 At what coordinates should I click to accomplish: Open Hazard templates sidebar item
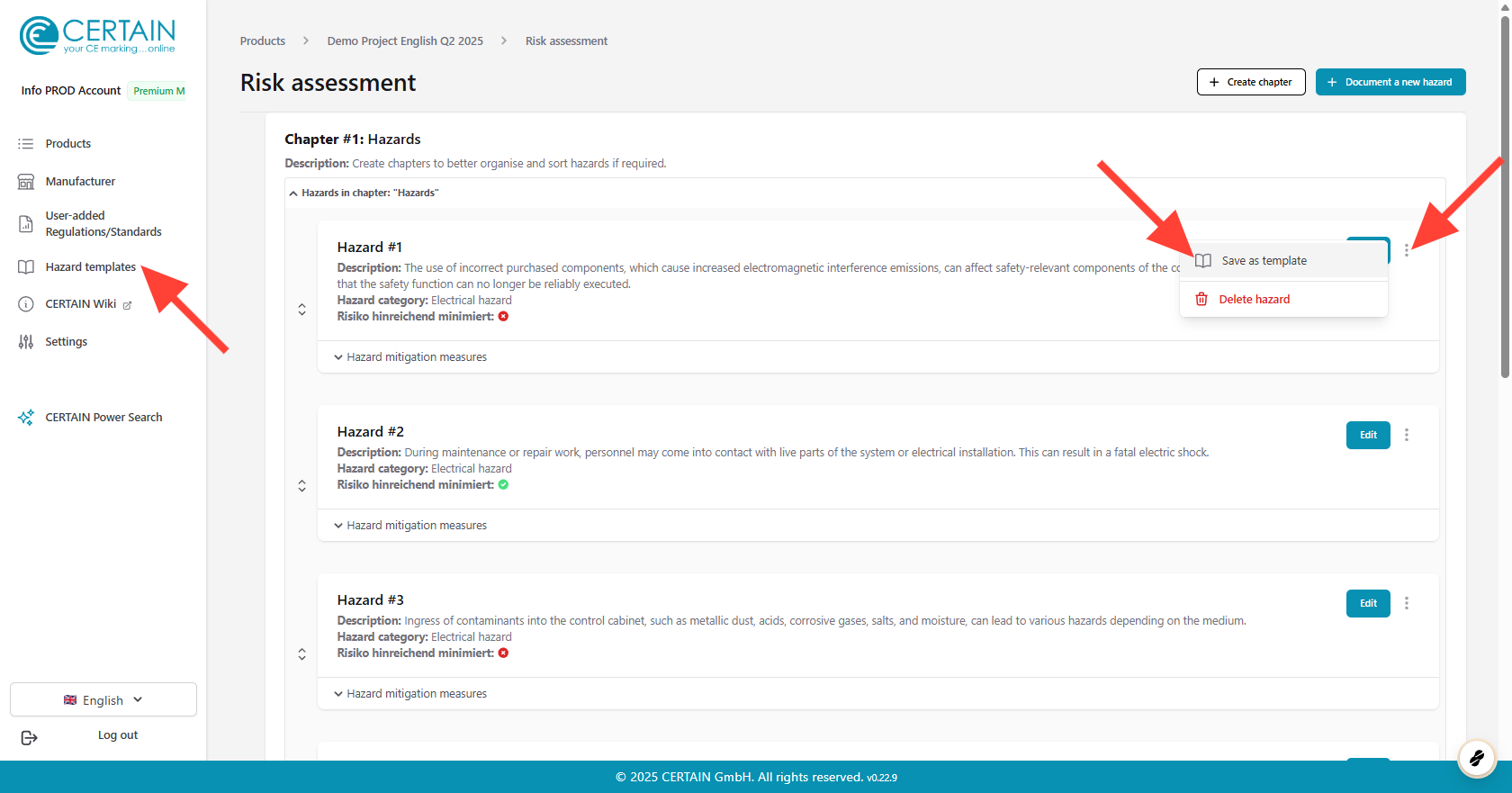pyautogui.click(x=91, y=267)
